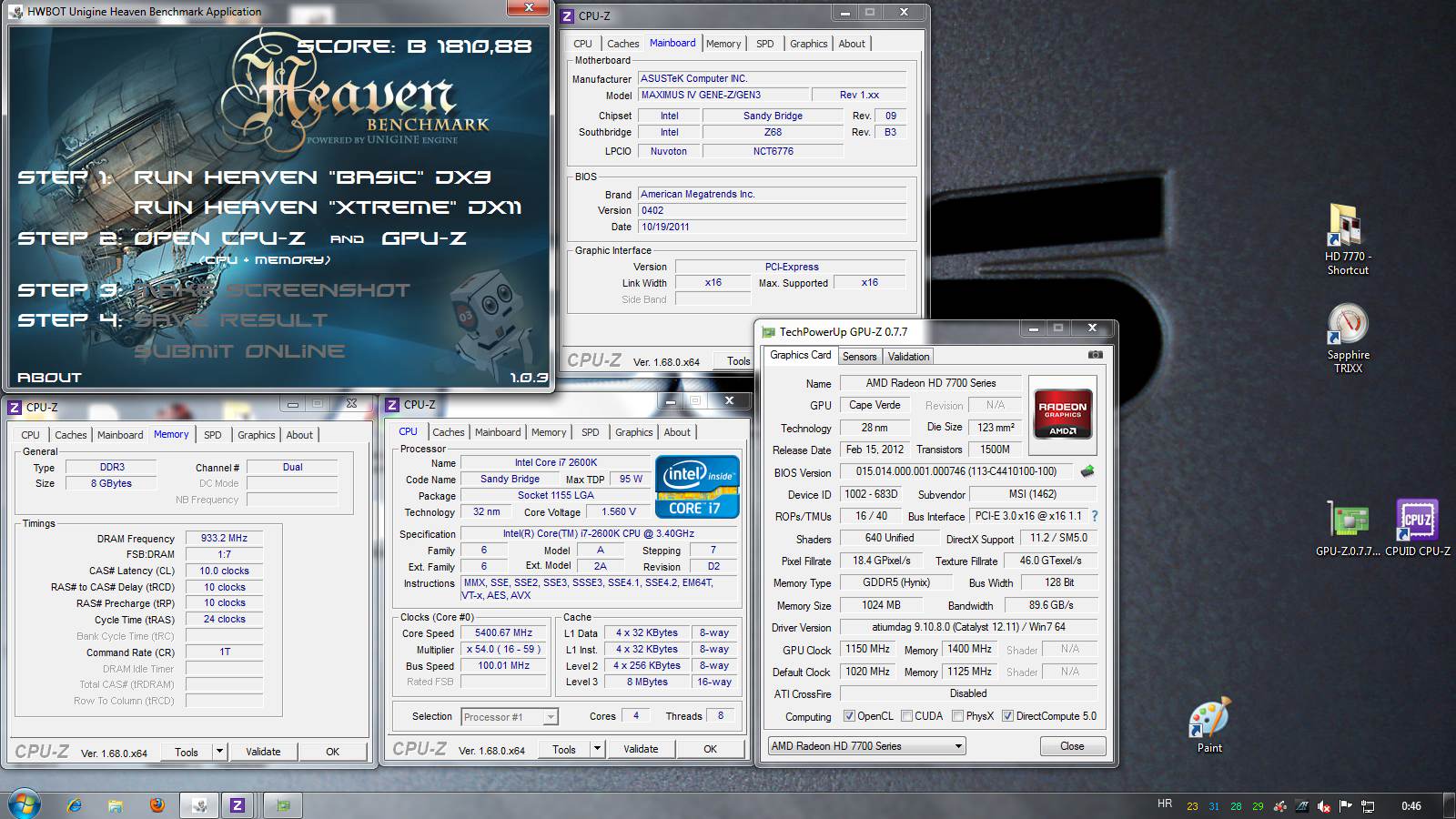Click the DRAM Frequency 933.2 MHz value
Image resolution: width=1456 pixels, height=819 pixels.
tap(224, 539)
